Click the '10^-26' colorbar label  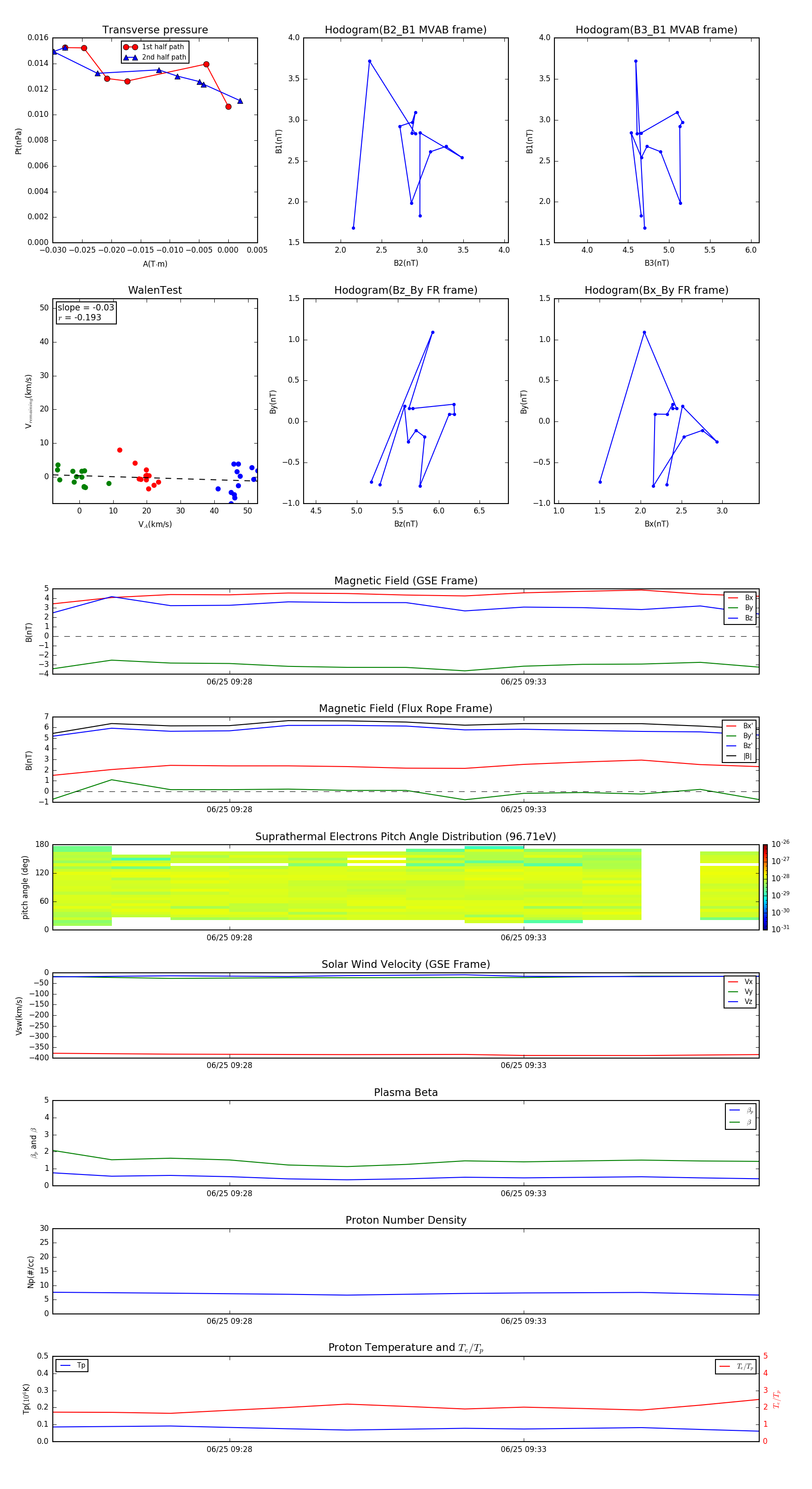coord(780,844)
